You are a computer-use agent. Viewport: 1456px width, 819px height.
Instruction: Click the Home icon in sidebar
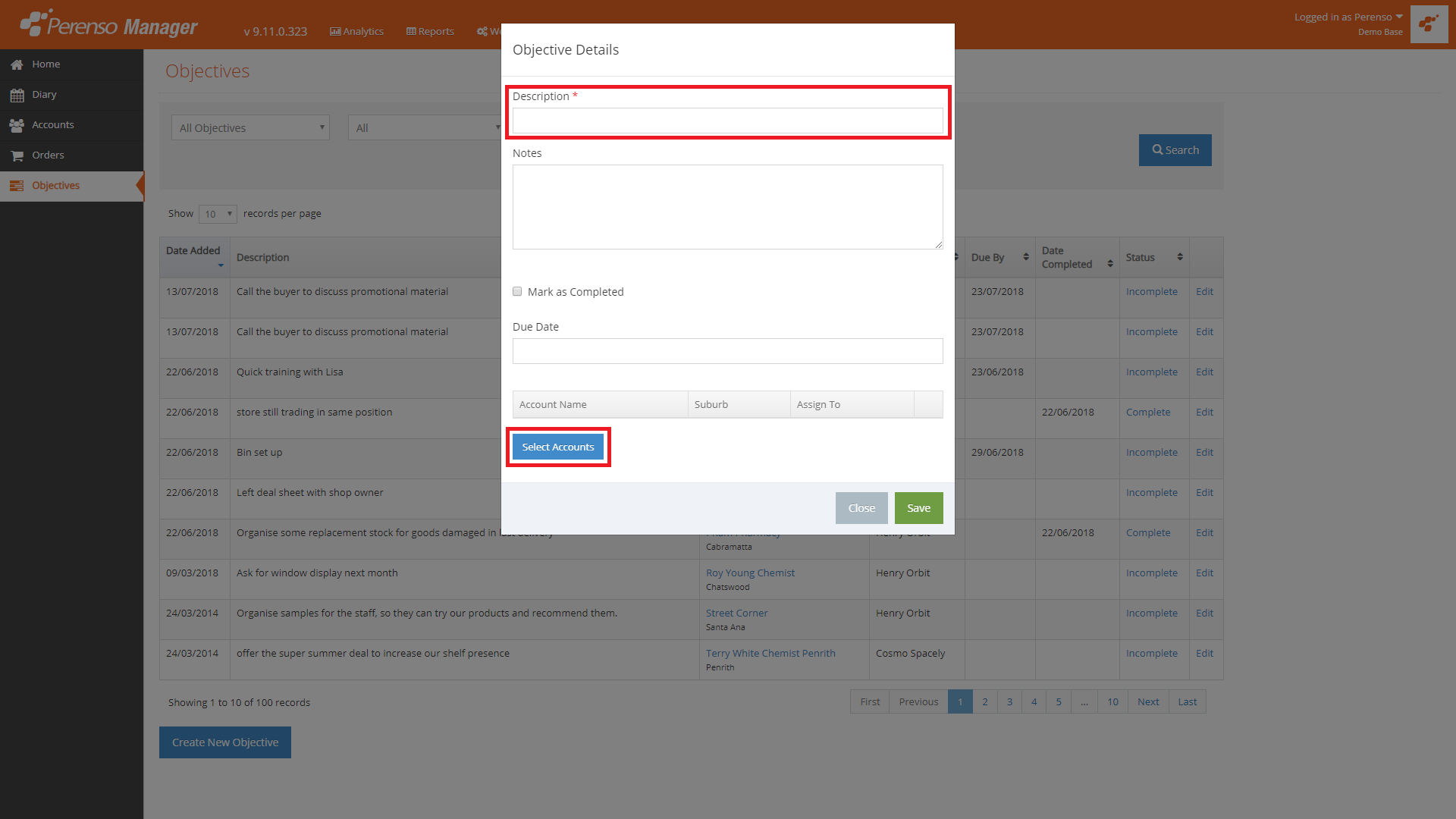click(x=17, y=64)
